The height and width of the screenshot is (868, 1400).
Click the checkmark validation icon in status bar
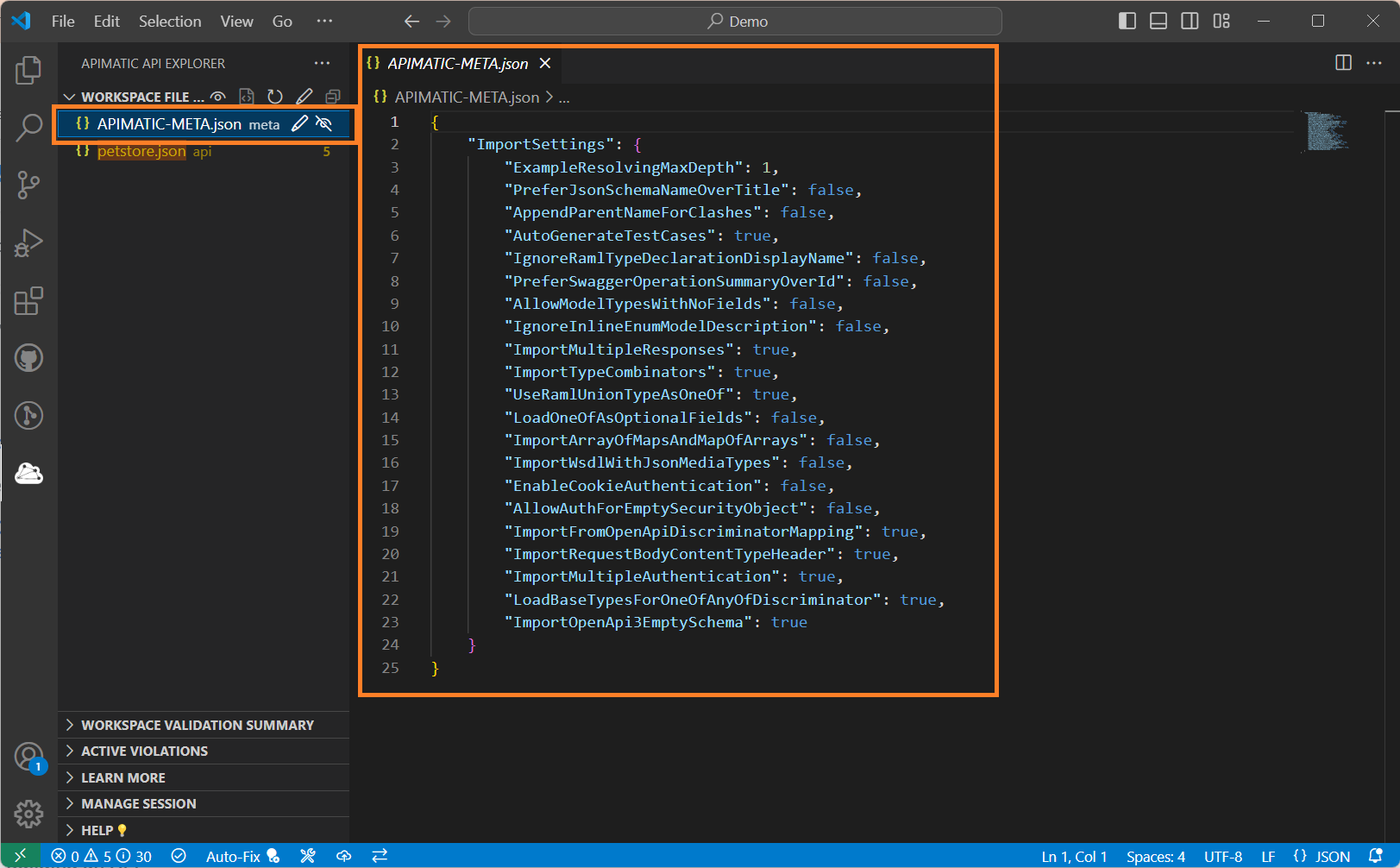[x=179, y=856]
